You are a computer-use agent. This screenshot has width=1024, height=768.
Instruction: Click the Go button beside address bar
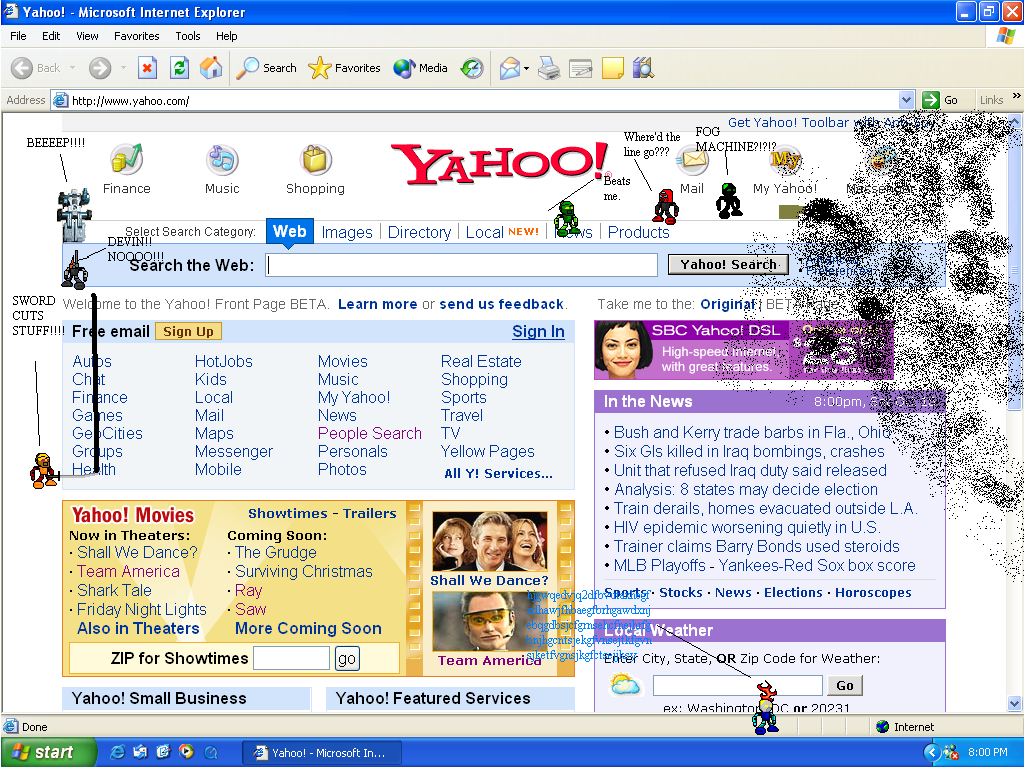[x=940, y=100]
